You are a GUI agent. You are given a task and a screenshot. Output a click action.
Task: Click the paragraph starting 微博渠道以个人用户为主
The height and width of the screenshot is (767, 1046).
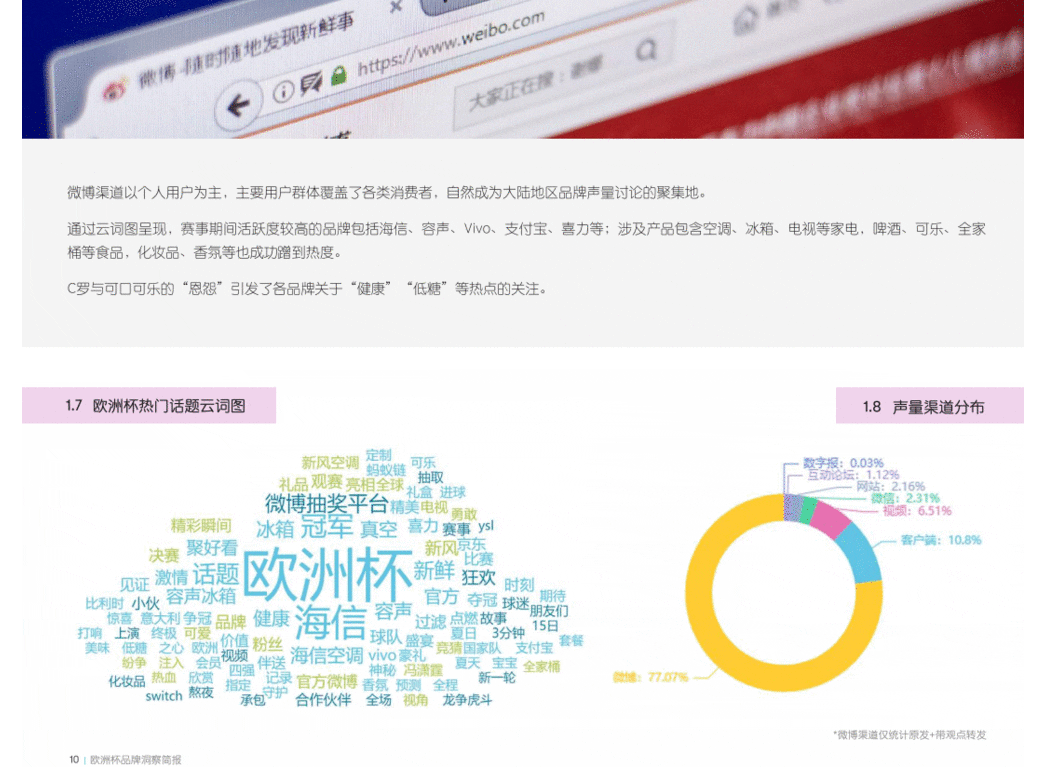[x=387, y=193]
